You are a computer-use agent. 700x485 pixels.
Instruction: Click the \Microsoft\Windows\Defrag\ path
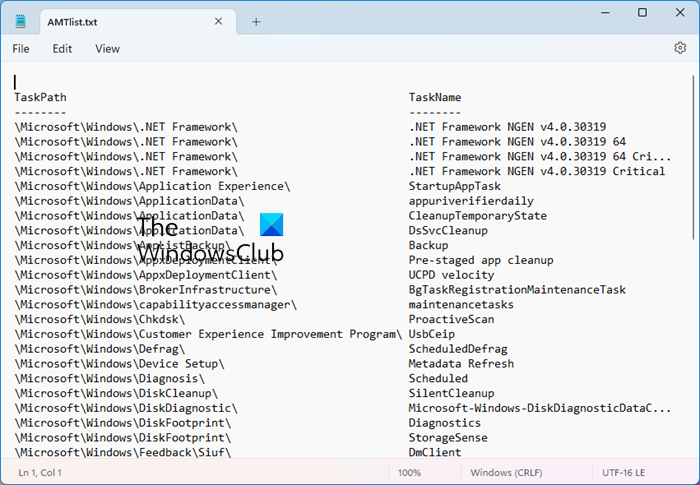[x=100, y=349]
